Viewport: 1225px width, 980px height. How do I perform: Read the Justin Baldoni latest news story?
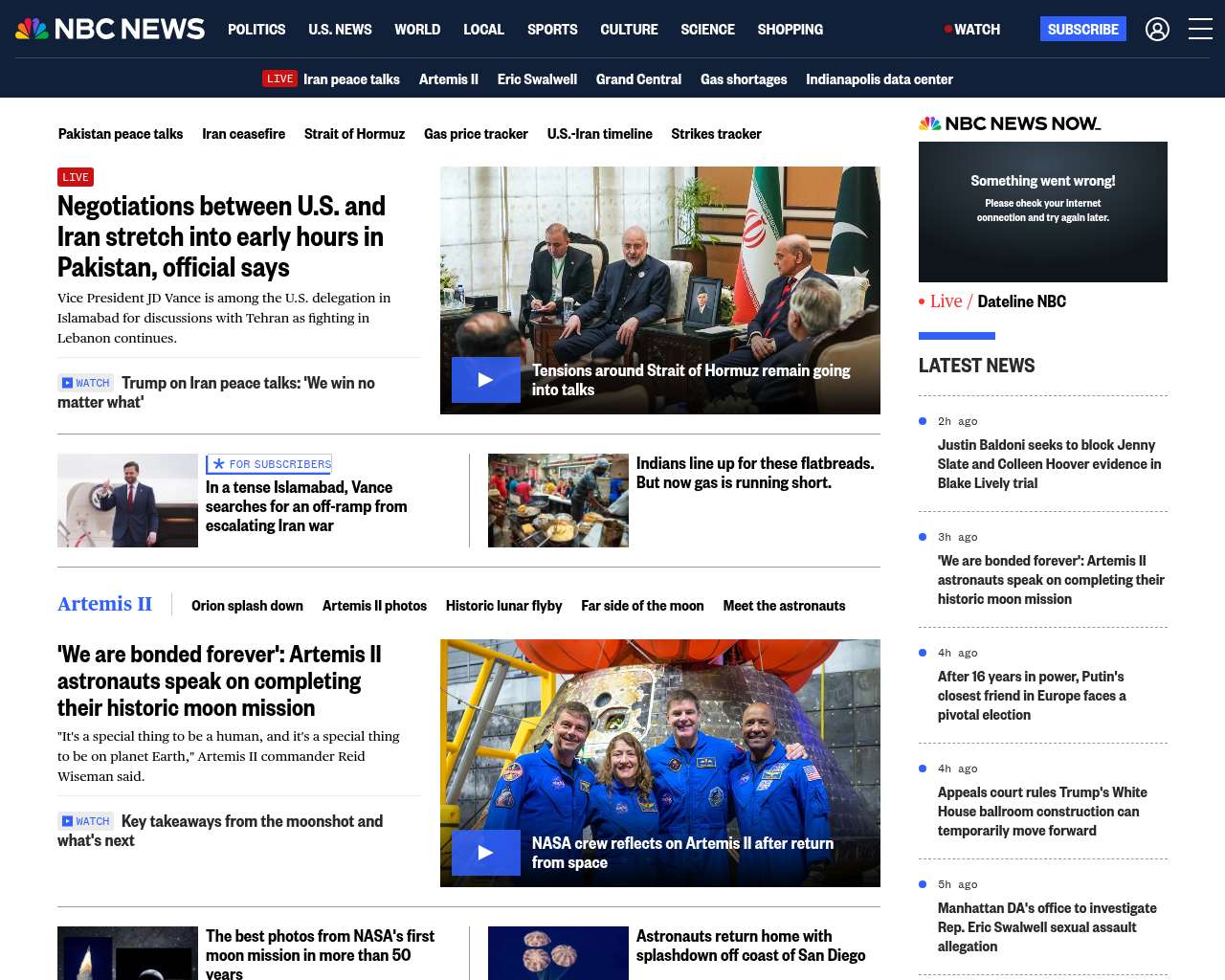(x=1046, y=464)
